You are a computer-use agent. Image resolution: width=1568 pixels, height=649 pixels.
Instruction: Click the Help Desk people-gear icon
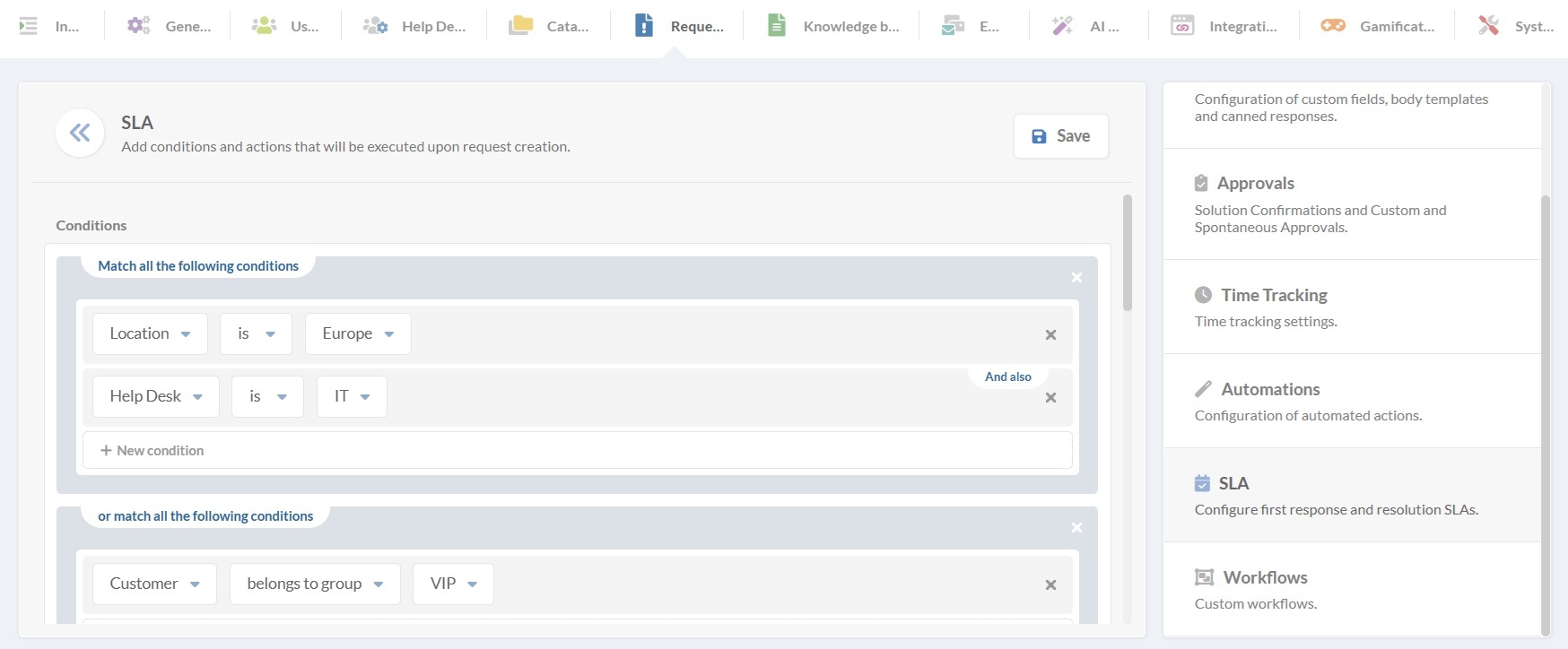(x=375, y=26)
